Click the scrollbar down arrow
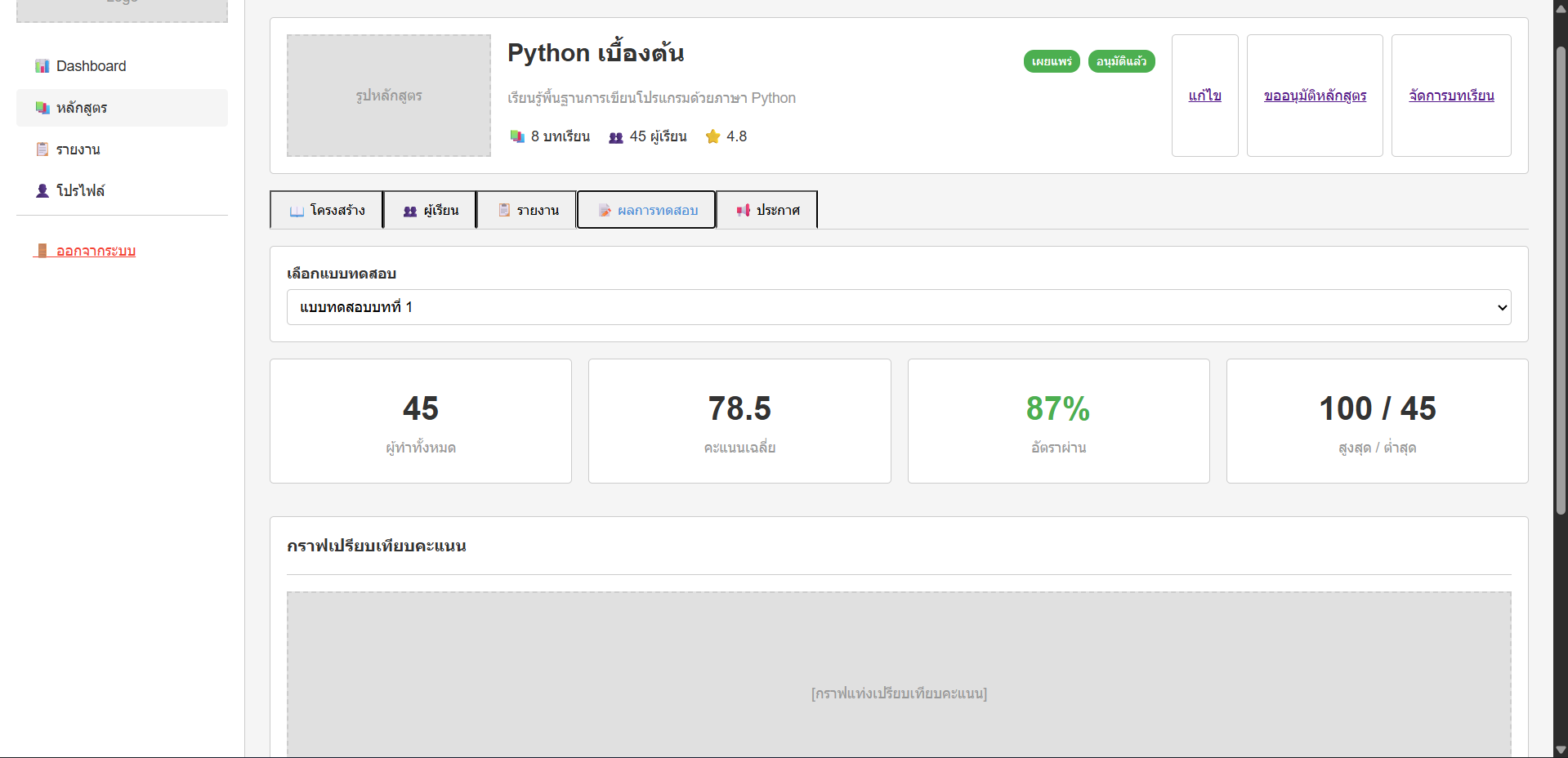This screenshot has width=1568, height=758. click(x=1561, y=750)
